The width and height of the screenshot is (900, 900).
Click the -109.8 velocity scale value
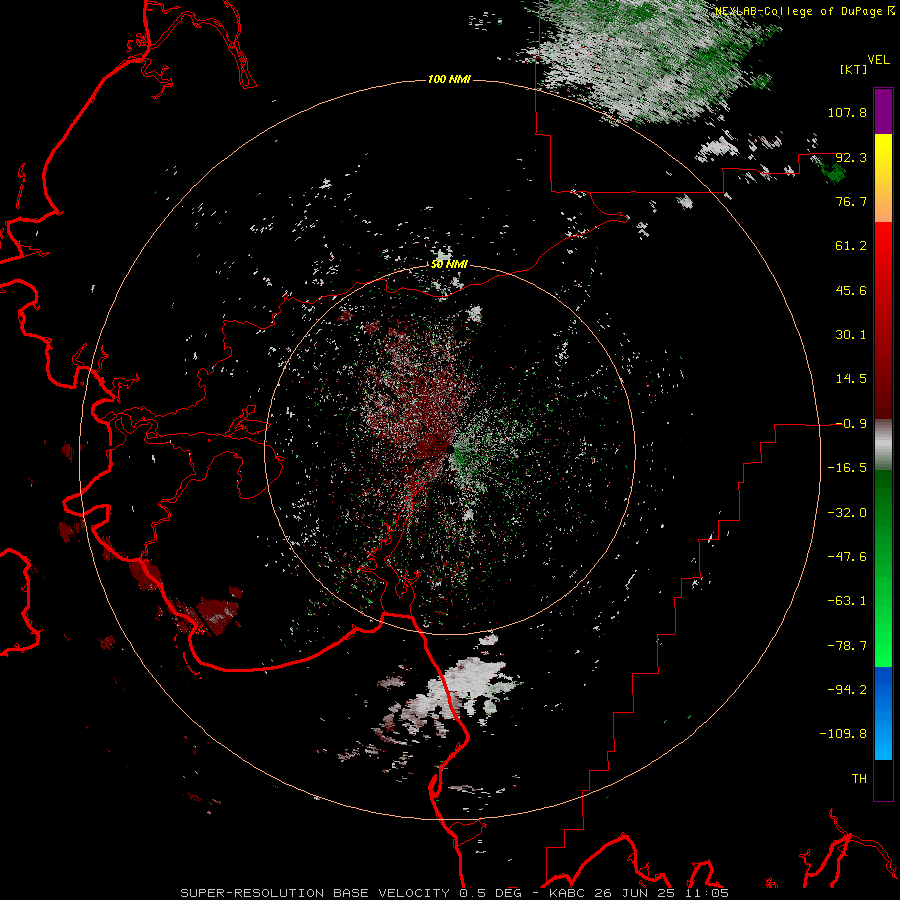(843, 734)
